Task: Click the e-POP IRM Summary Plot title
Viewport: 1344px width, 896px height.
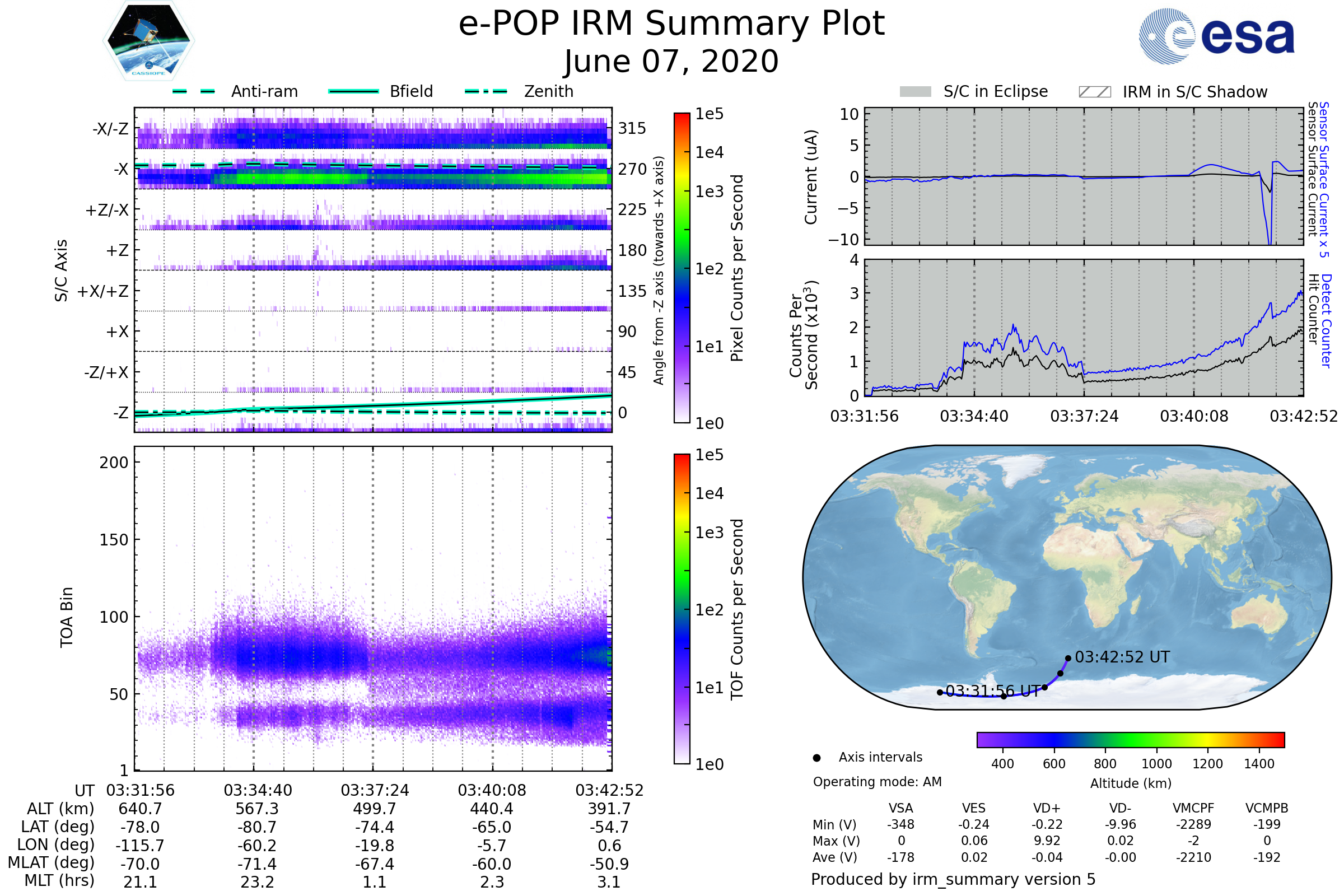Action: pyautogui.click(x=671, y=24)
